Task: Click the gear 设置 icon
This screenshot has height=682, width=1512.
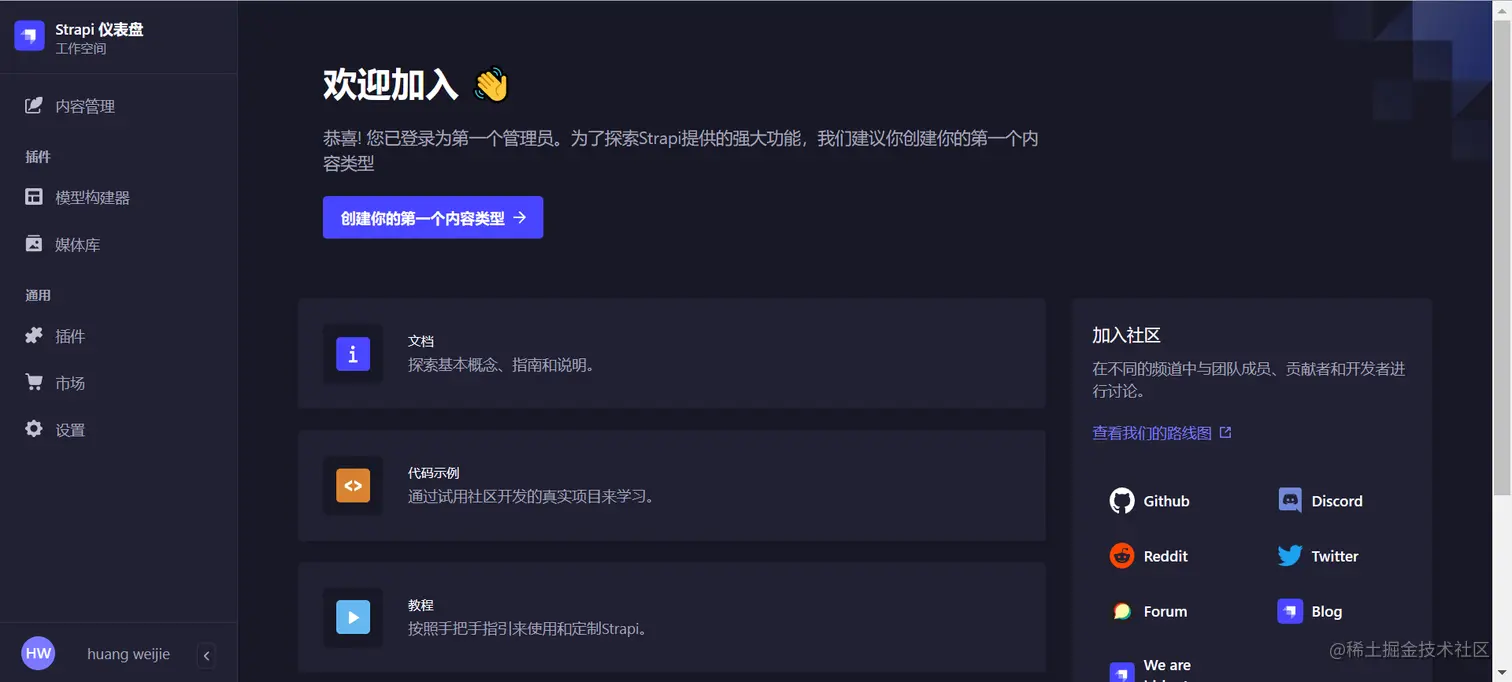Action: point(34,429)
